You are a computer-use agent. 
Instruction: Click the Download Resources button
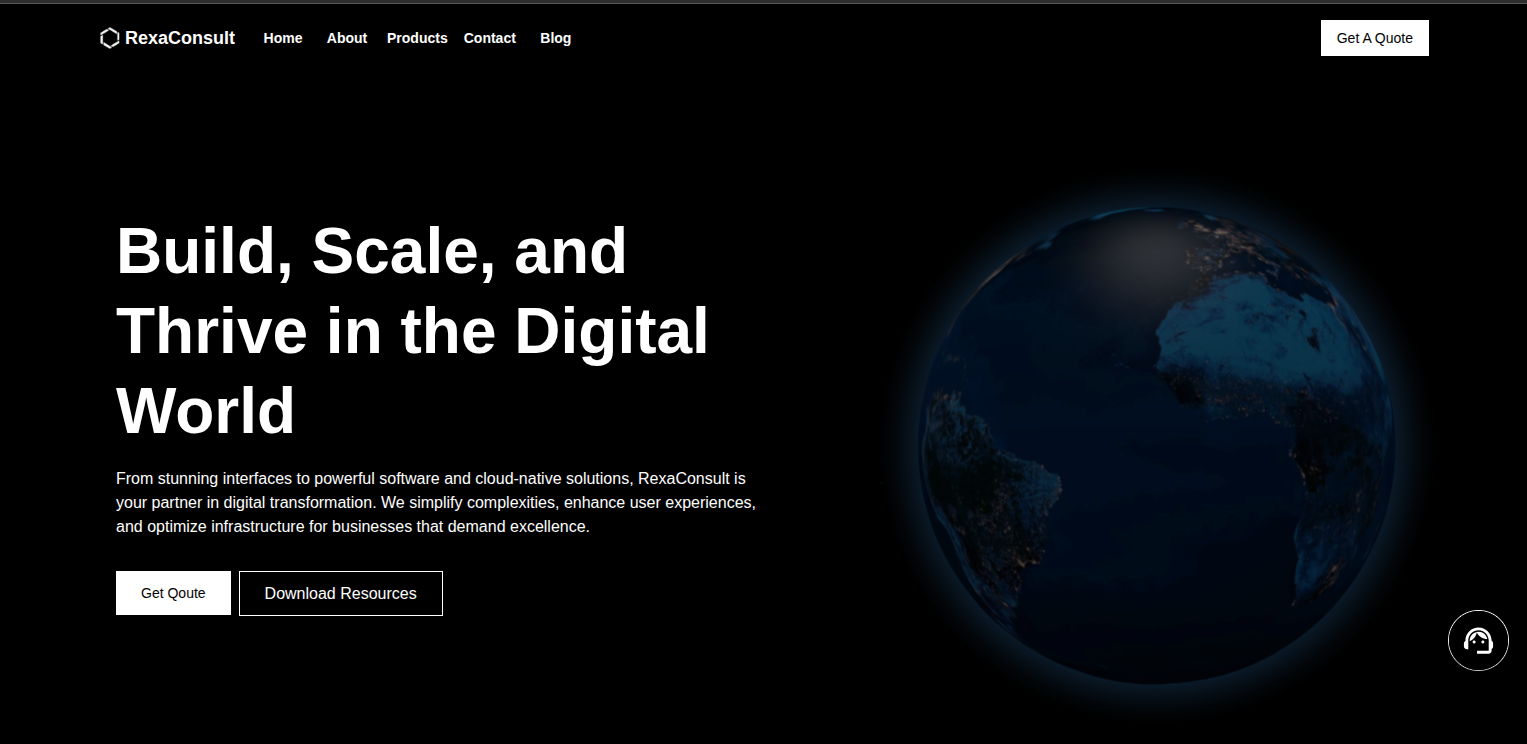(x=341, y=593)
